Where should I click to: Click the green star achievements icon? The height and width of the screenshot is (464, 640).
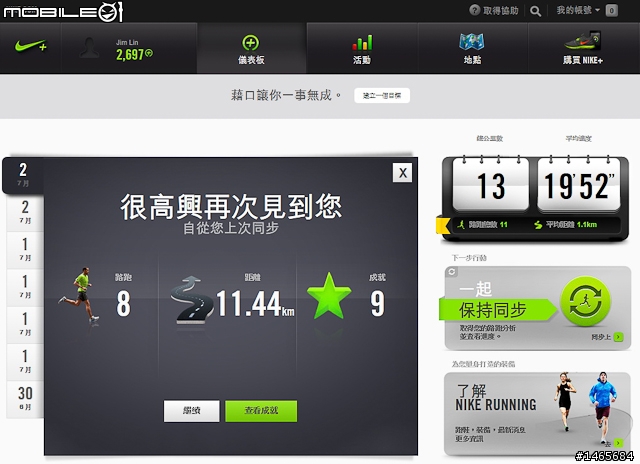pos(329,296)
